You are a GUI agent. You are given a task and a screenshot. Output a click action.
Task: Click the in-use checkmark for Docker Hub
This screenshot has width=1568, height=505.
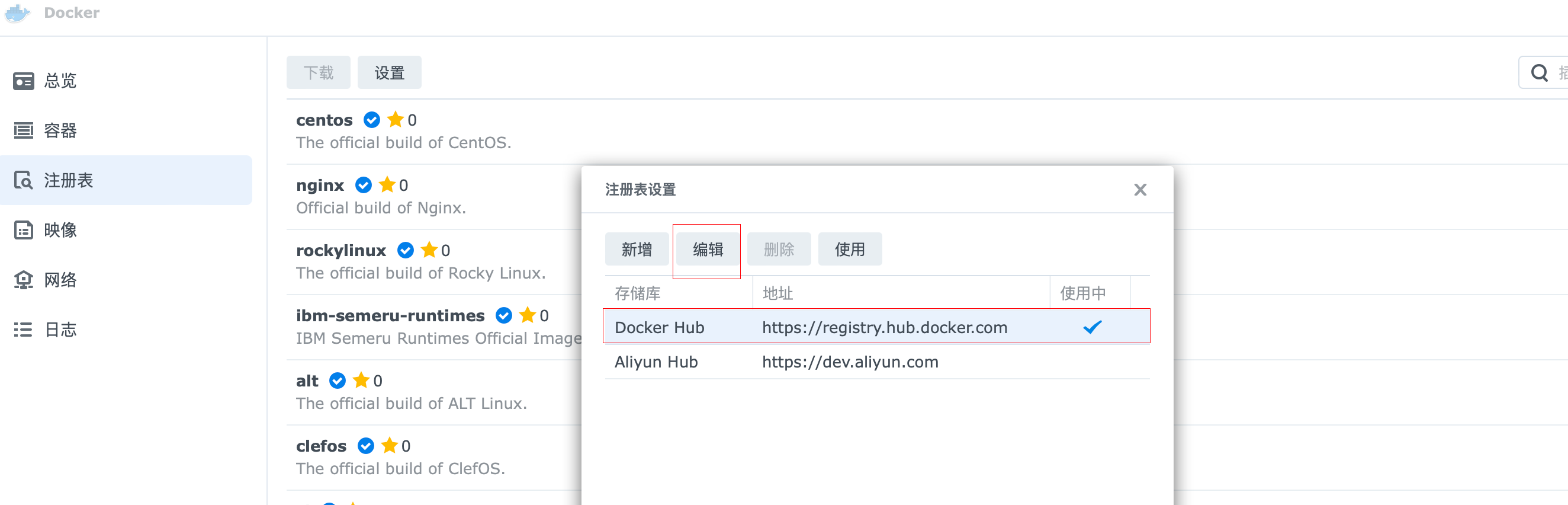pyautogui.click(x=1092, y=327)
